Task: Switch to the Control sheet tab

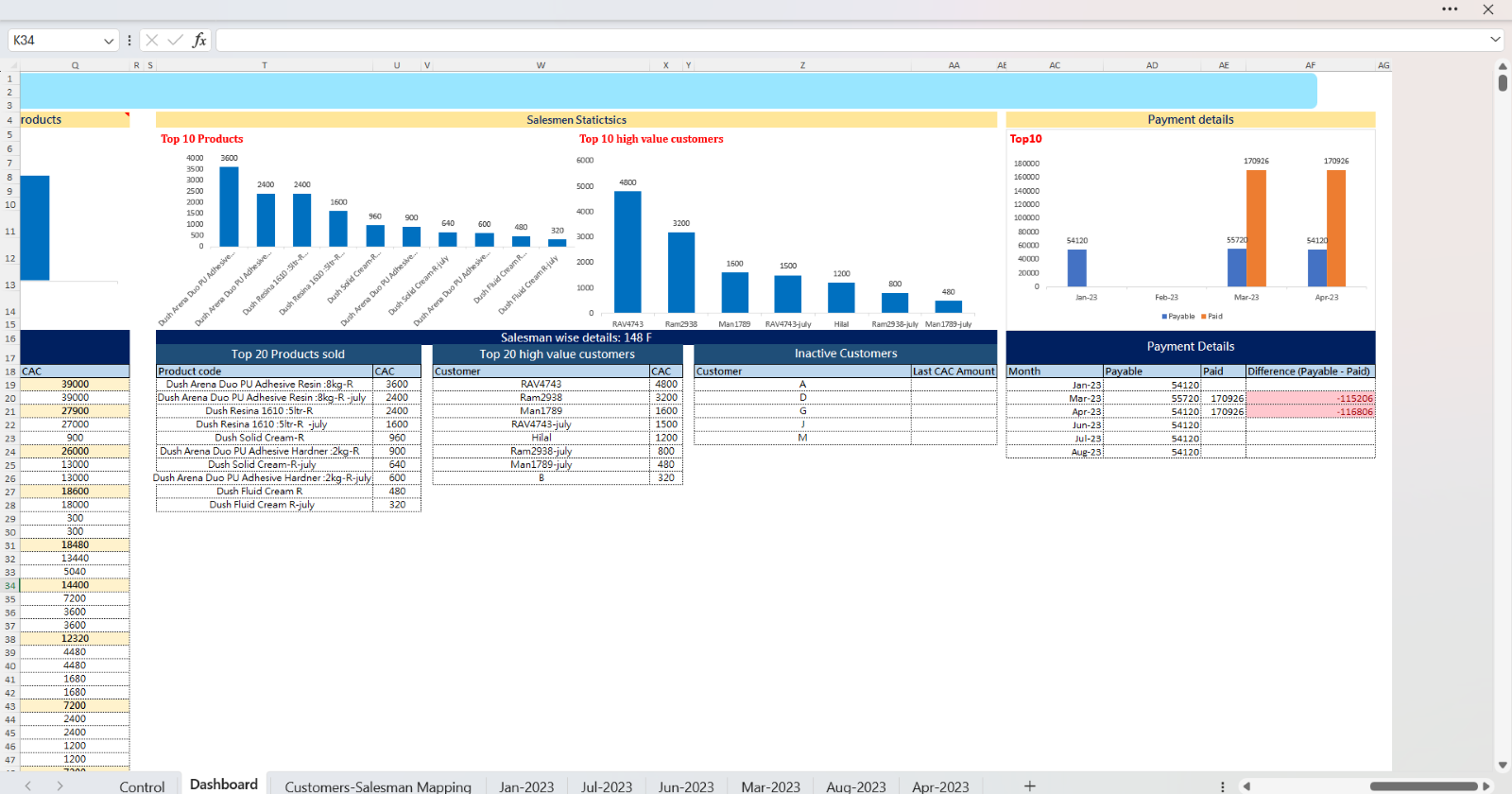Action: 142,785
